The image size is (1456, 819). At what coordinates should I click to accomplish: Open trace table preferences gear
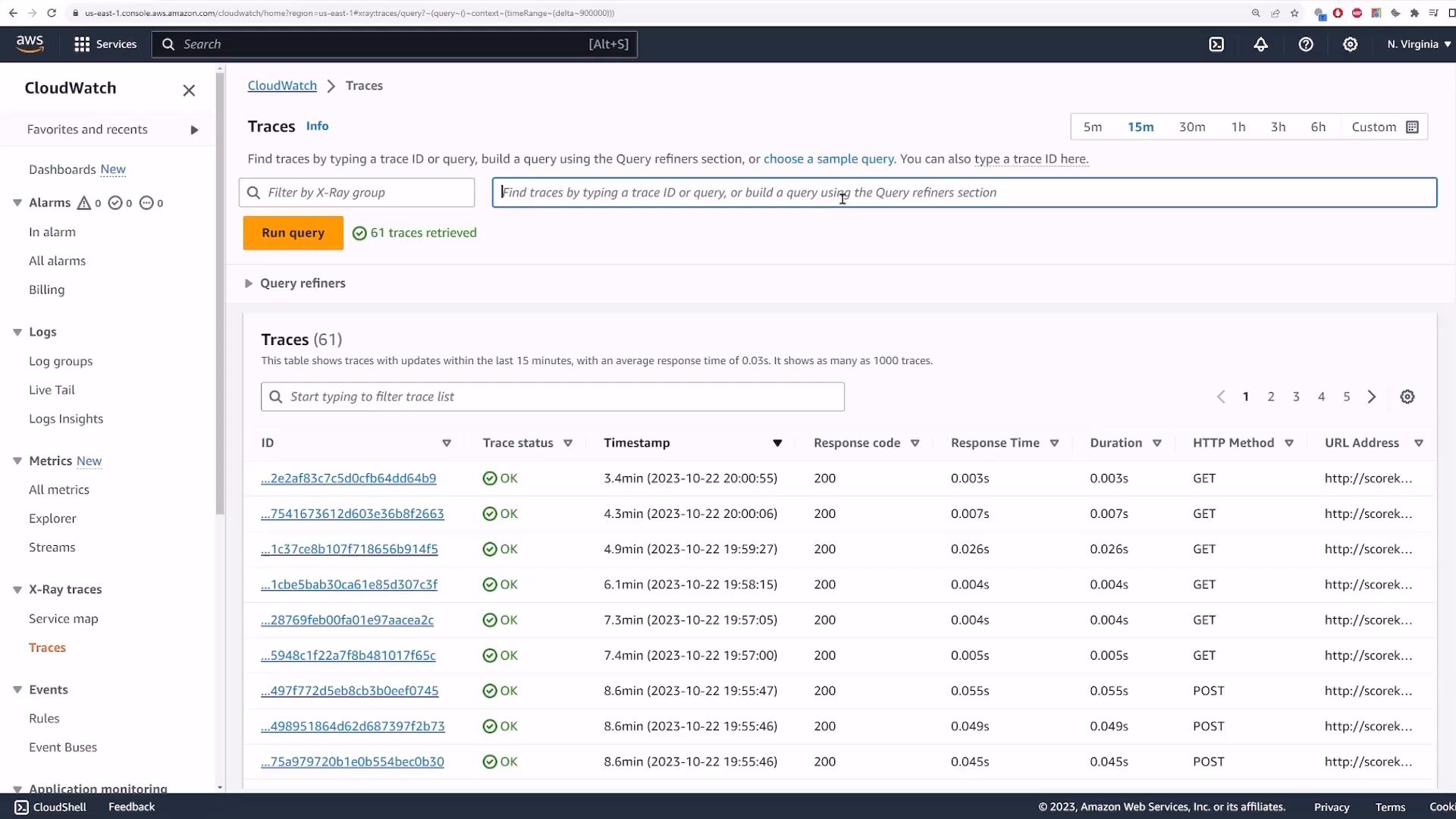1407,397
